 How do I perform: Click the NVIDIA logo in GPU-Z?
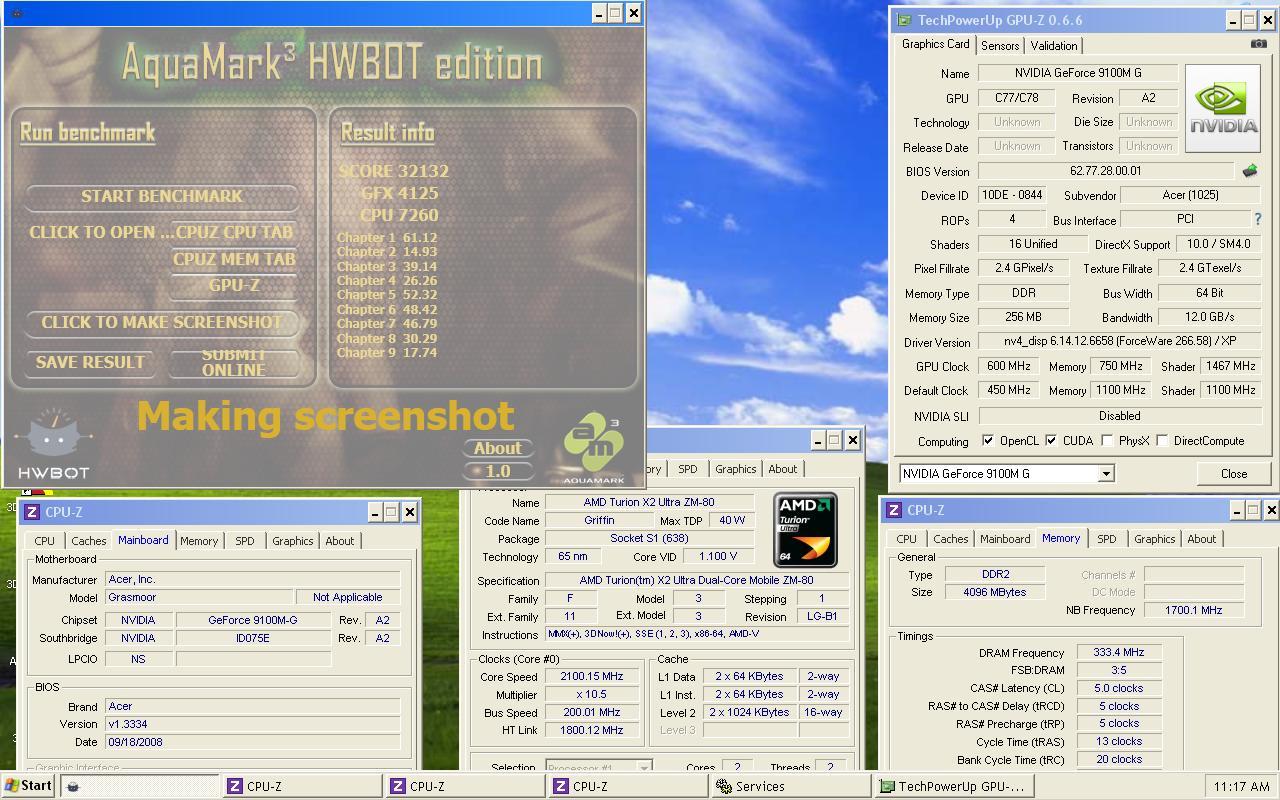1222,109
